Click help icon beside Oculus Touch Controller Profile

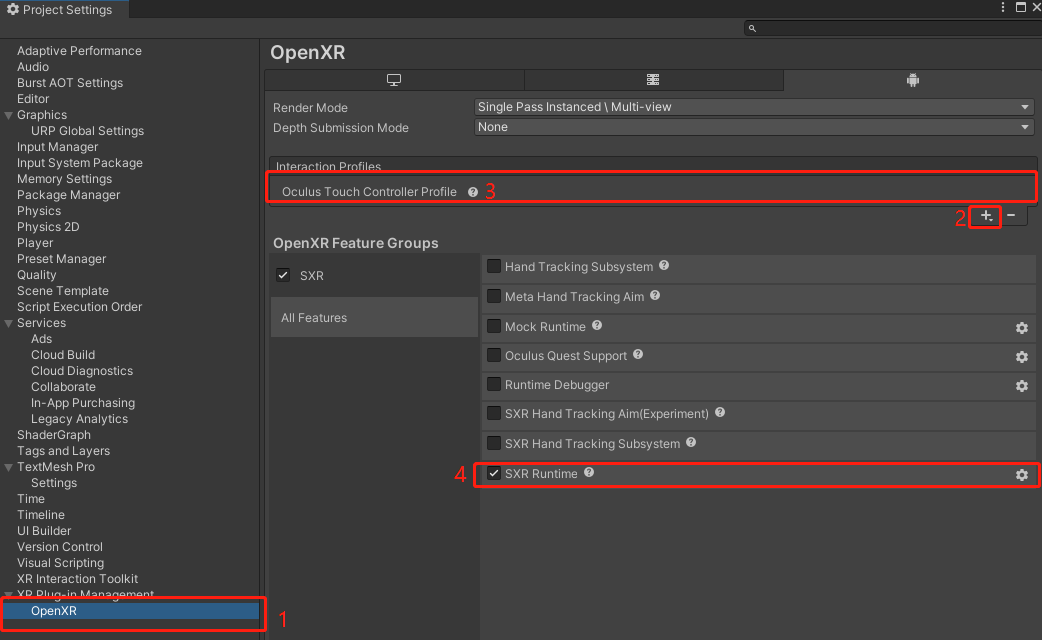pos(473,192)
